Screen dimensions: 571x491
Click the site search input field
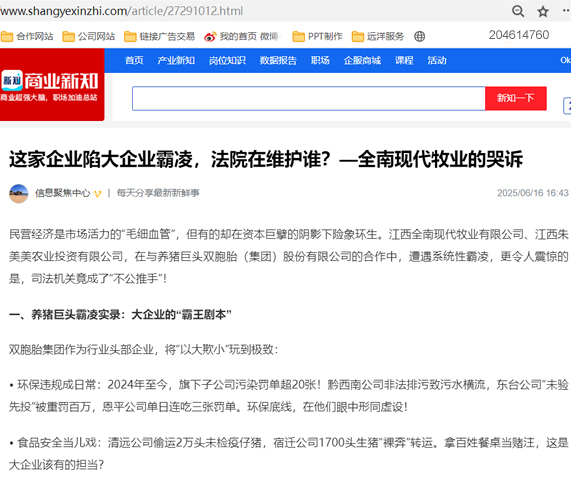click(x=309, y=98)
